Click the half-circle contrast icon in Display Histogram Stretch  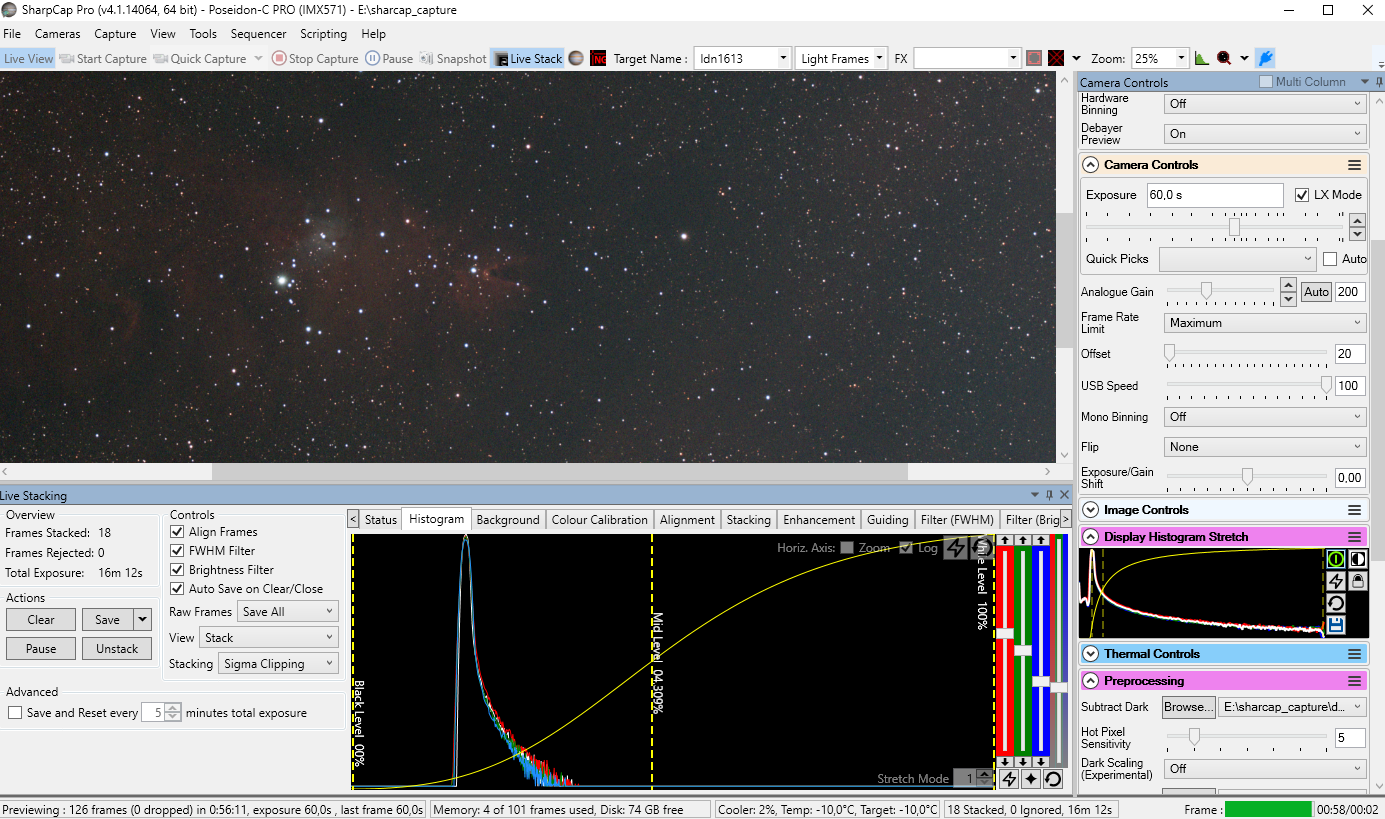pyautogui.click(x=1358, y=559)
